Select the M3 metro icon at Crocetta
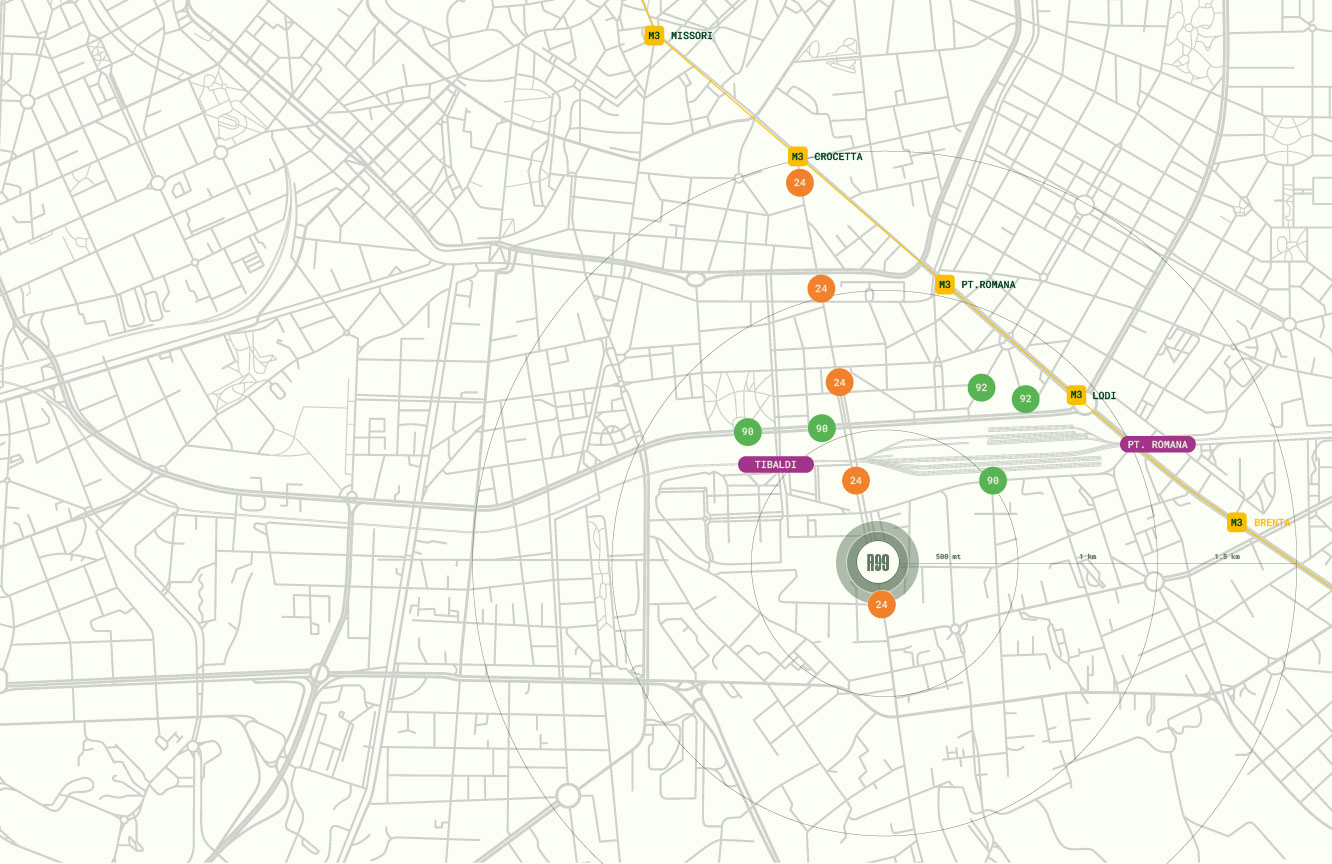1332x864 pixels. coord(797,157)
